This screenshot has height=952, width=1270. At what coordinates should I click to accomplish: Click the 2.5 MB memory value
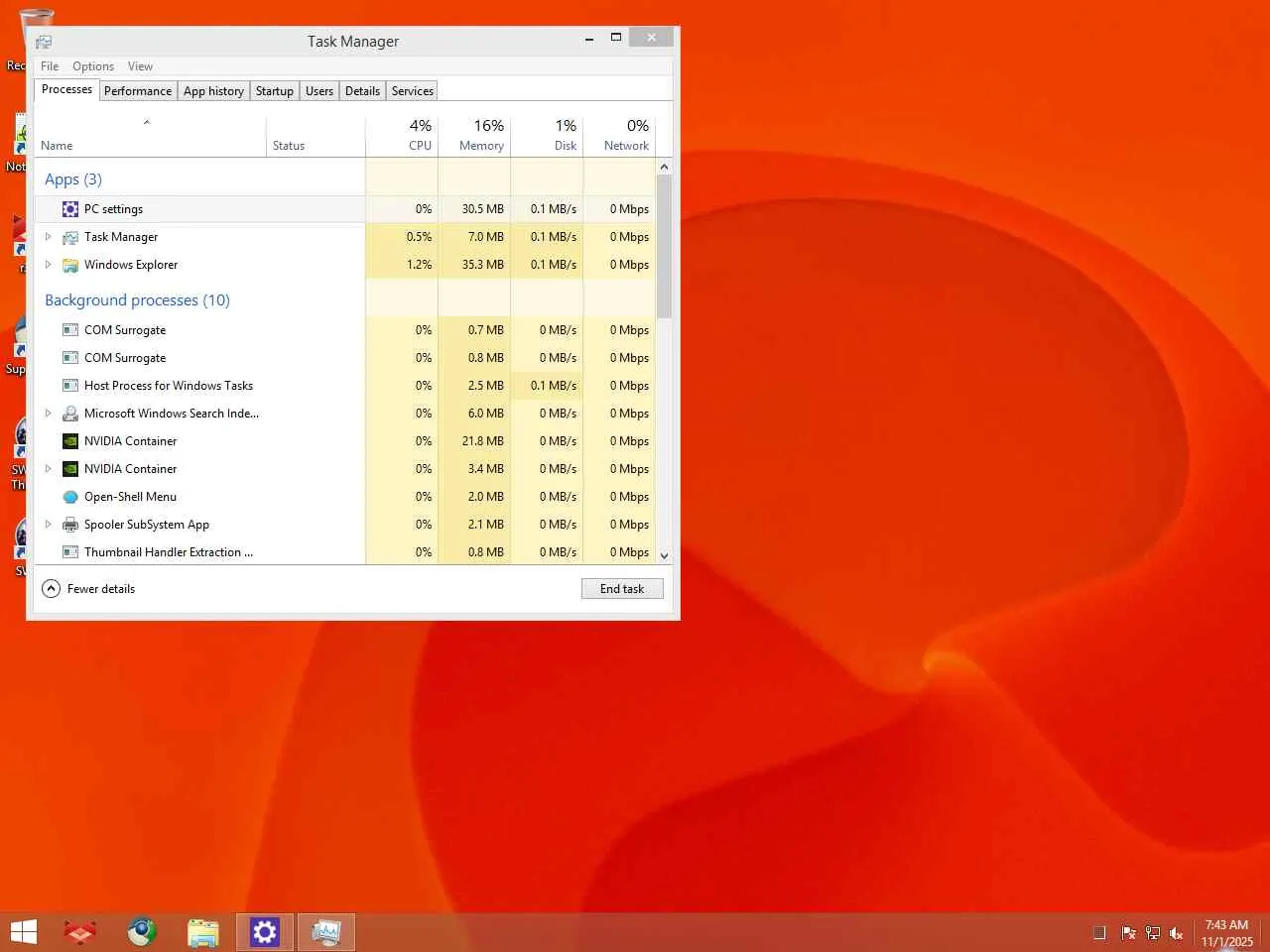[486, 386]
